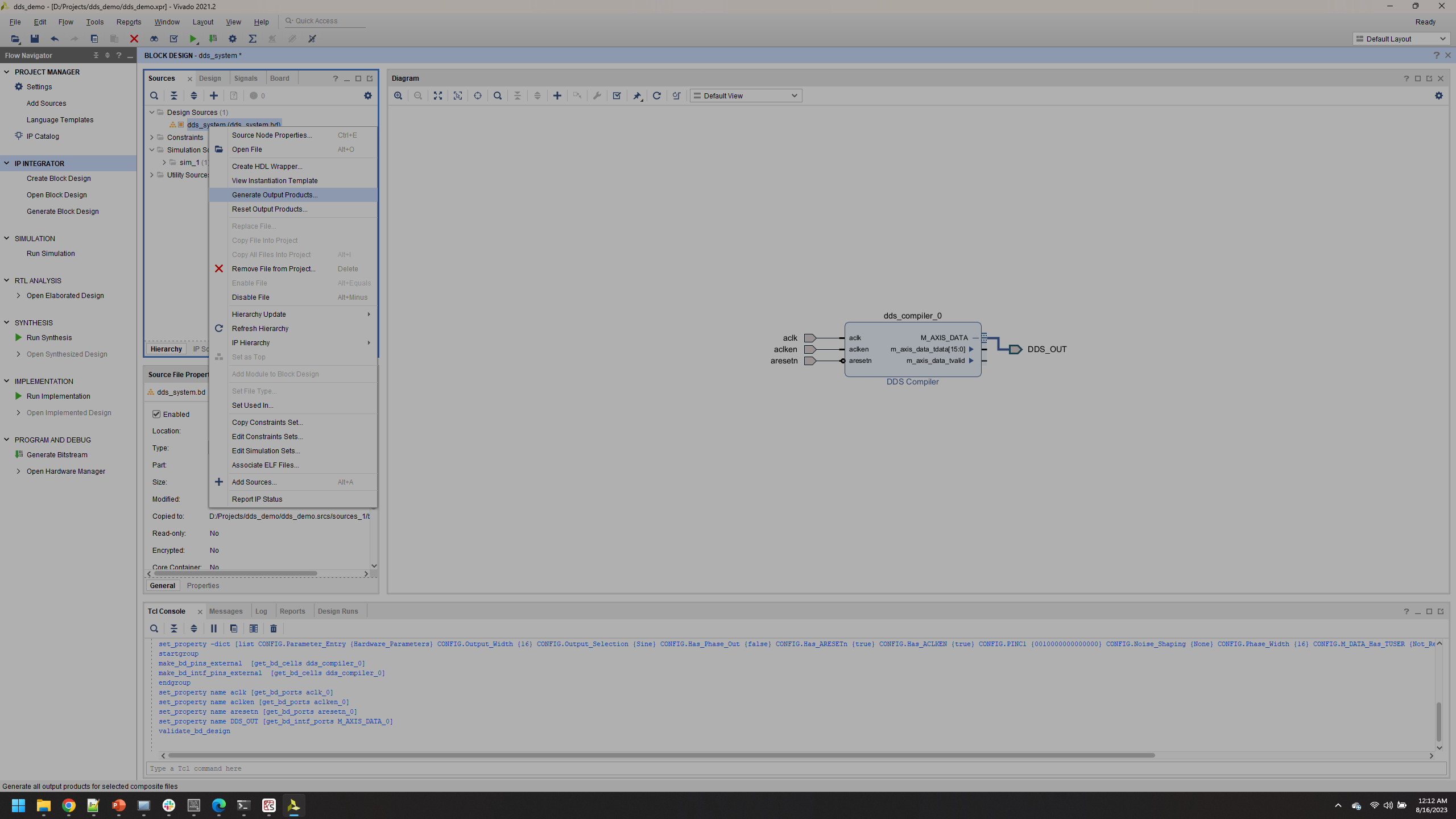Click the Tcl command input field
The height and width of the screenshot is (819, 1456).
point(796,768)
